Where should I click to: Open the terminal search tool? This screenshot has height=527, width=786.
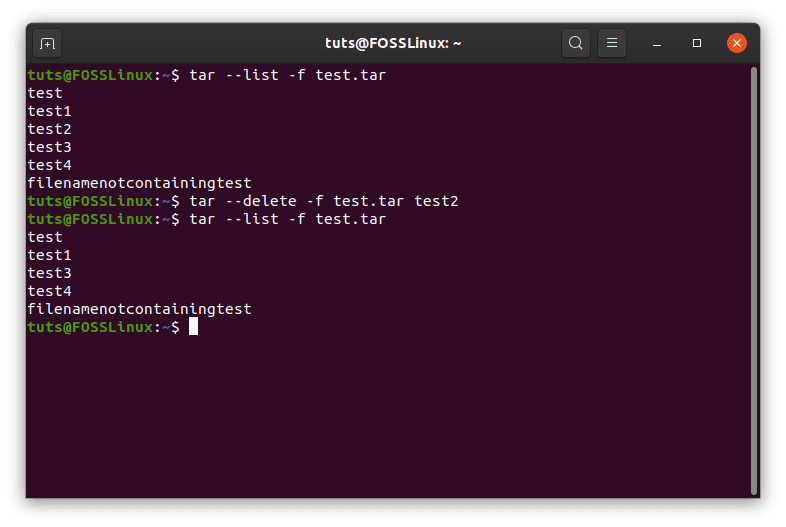pos(575,43)
